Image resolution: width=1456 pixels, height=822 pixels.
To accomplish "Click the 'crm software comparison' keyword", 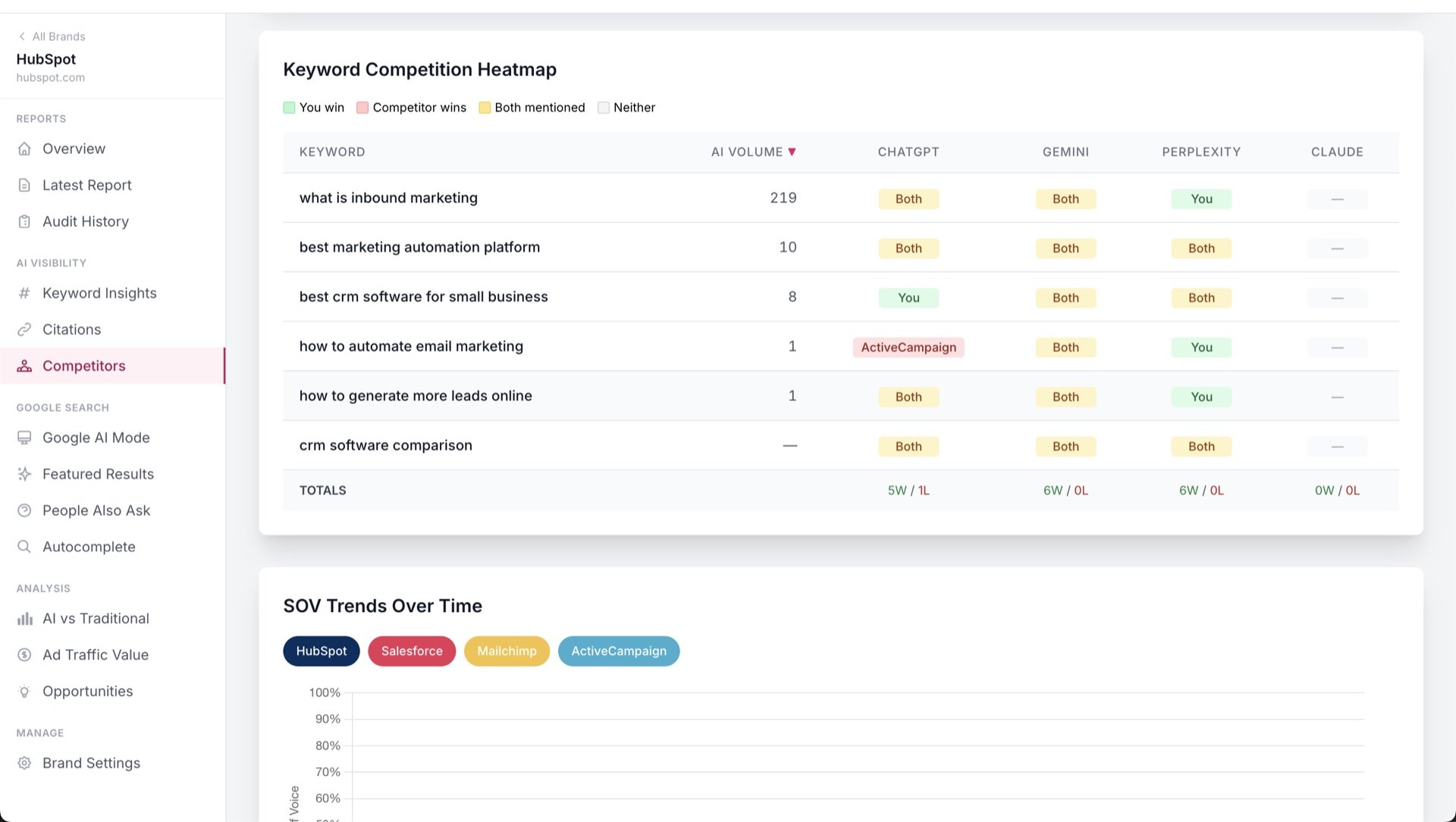I will (x=385, y=445).
